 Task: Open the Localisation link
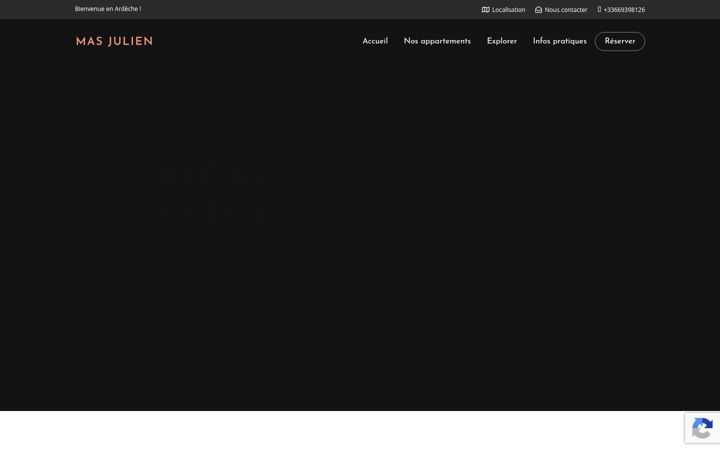[508, 10]
